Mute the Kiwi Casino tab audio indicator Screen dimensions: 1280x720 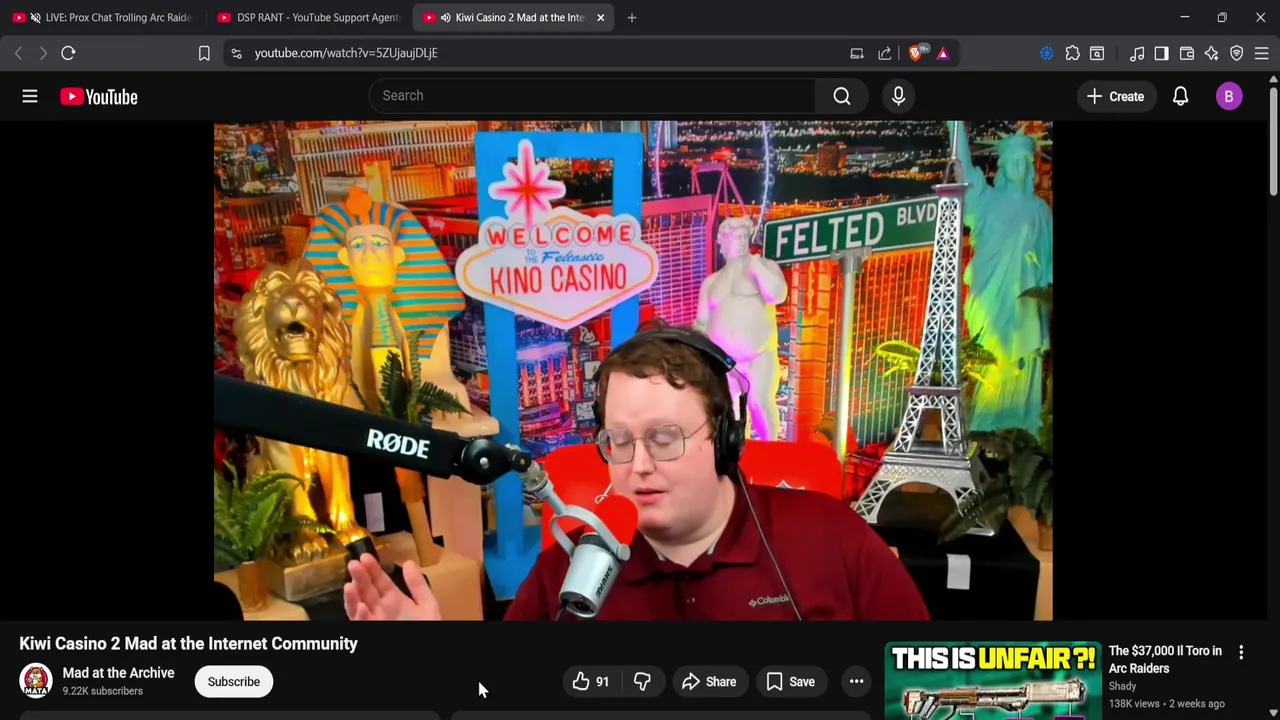pyautogui.click(x=445, y=17)
